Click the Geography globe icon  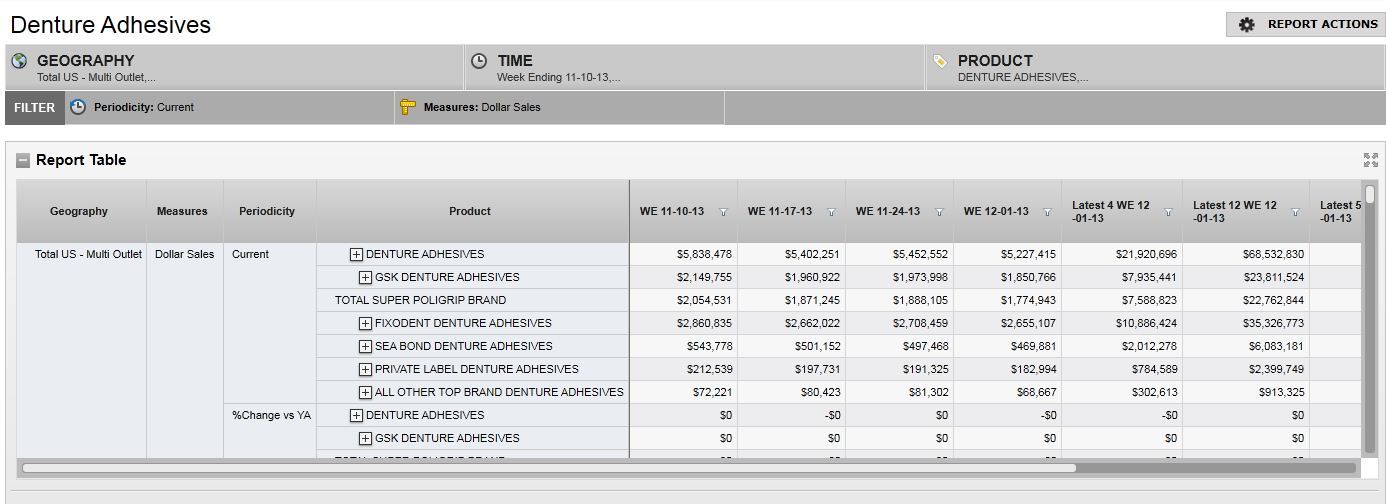pos(19,61)
